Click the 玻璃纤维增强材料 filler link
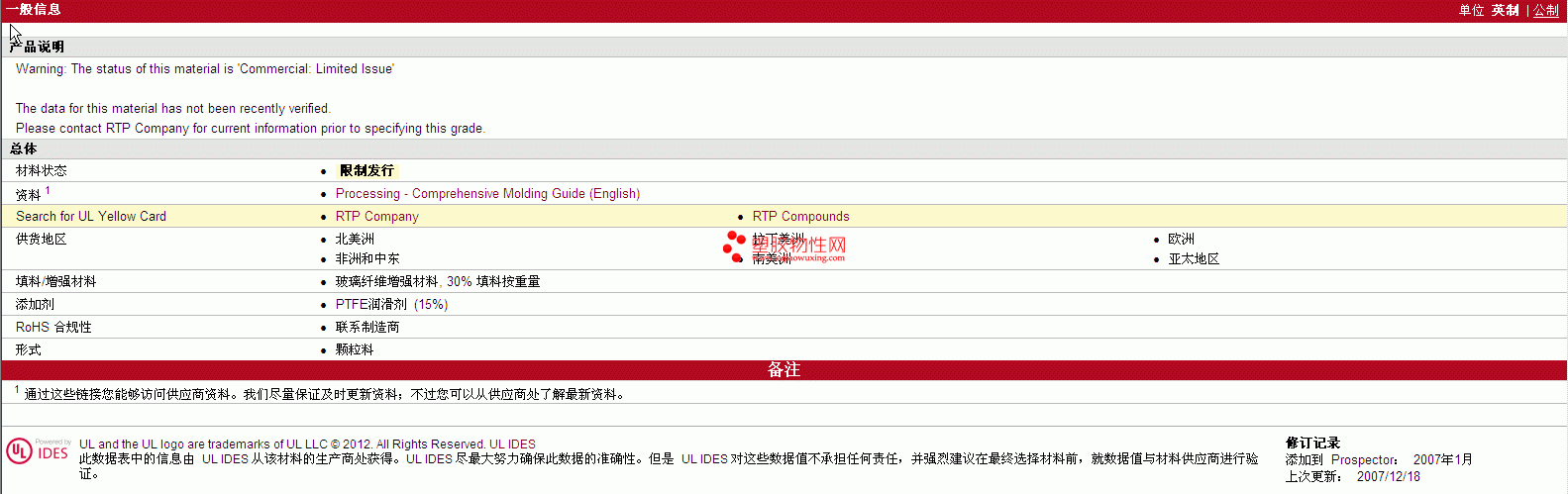This screenshot has height=494, width=1568. (x=386, y=282)
